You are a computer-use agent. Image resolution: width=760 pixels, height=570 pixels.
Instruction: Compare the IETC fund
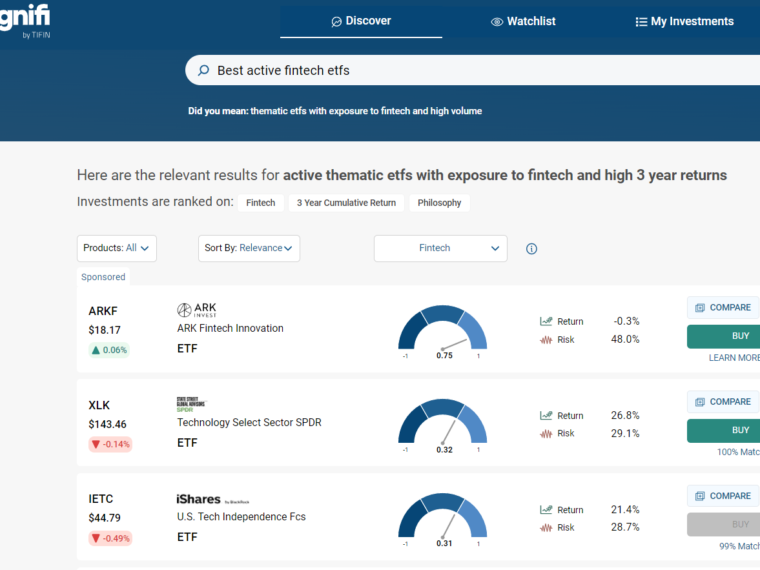coord(724,496)
